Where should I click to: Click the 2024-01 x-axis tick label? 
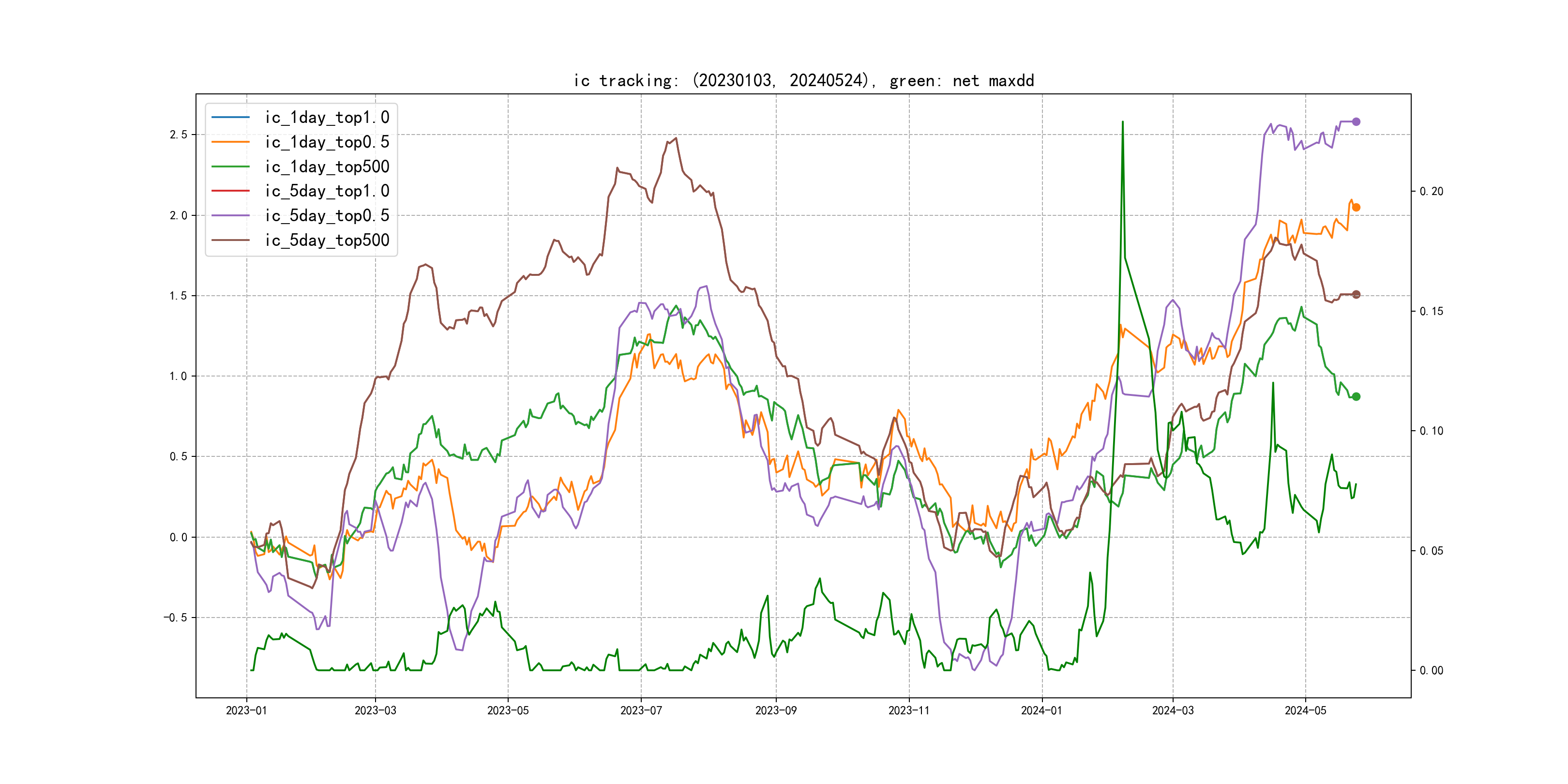point(1041,710)
